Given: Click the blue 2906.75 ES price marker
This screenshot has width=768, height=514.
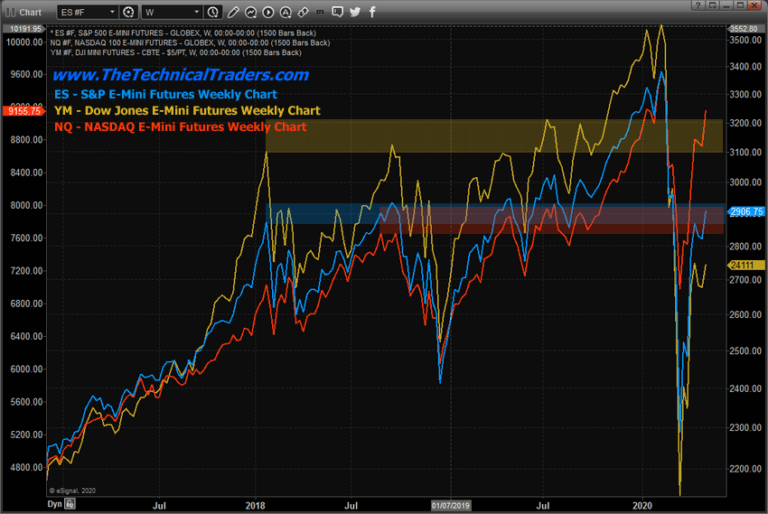Looking at the screenshot, I should coord(746,212).
